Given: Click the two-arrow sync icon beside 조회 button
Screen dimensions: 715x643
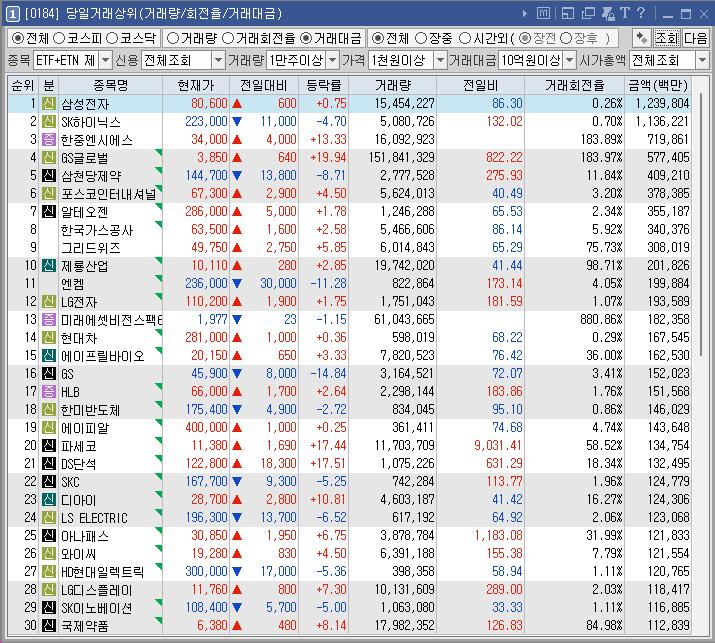Looking at the screenshot, I should (642, 38).
